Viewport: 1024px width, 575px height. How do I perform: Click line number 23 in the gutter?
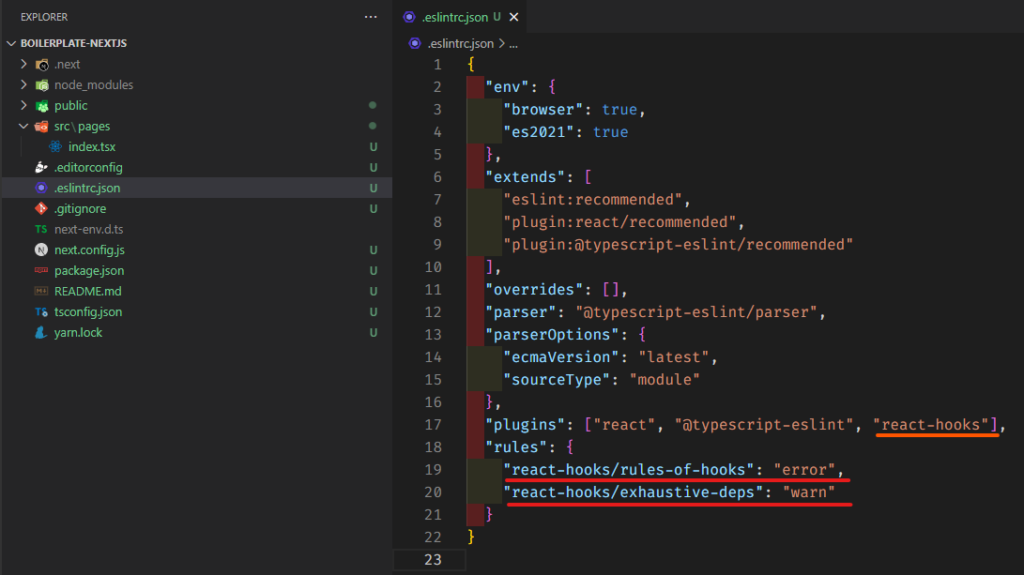pyautogui.click(x=433, y=560)
